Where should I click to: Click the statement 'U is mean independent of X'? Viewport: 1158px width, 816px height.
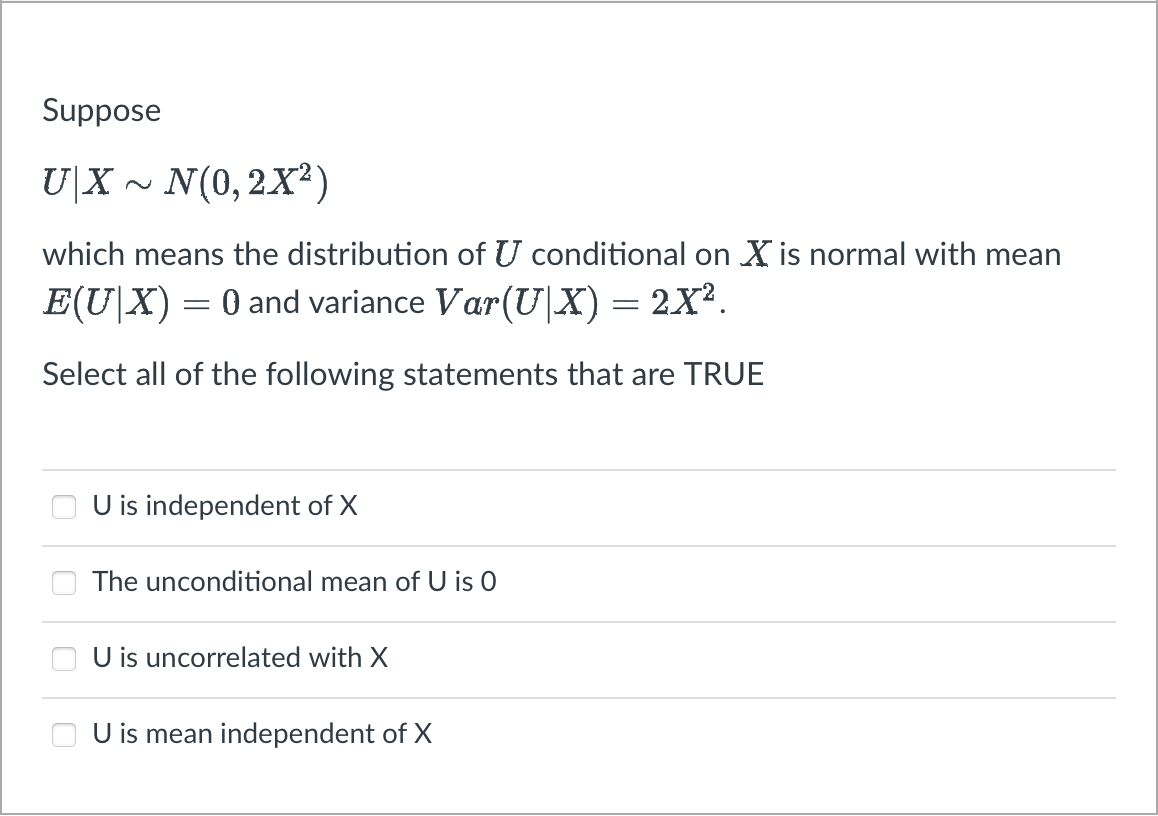tap(262, 734)
